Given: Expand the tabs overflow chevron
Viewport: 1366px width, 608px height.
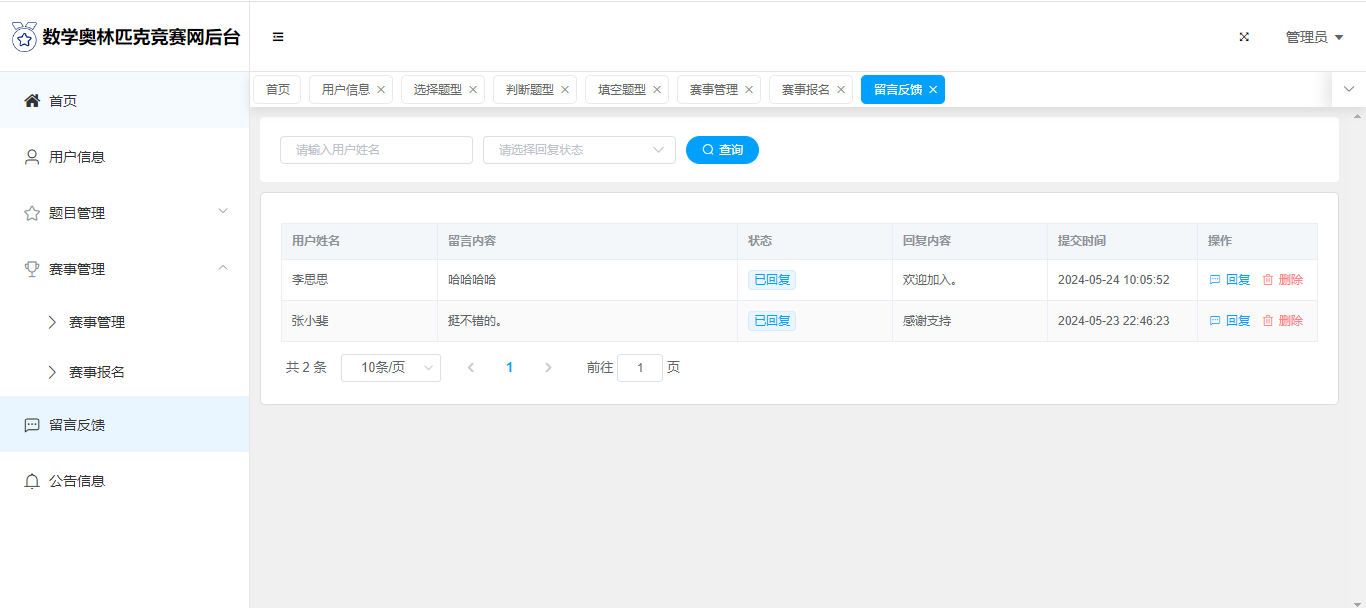Looking at the screenshot, I should tap(1348, 89).
